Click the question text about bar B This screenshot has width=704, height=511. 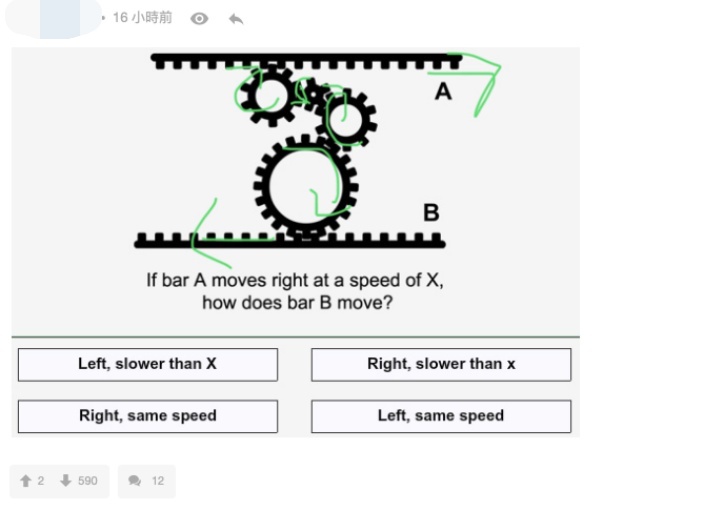pos(295,291)
